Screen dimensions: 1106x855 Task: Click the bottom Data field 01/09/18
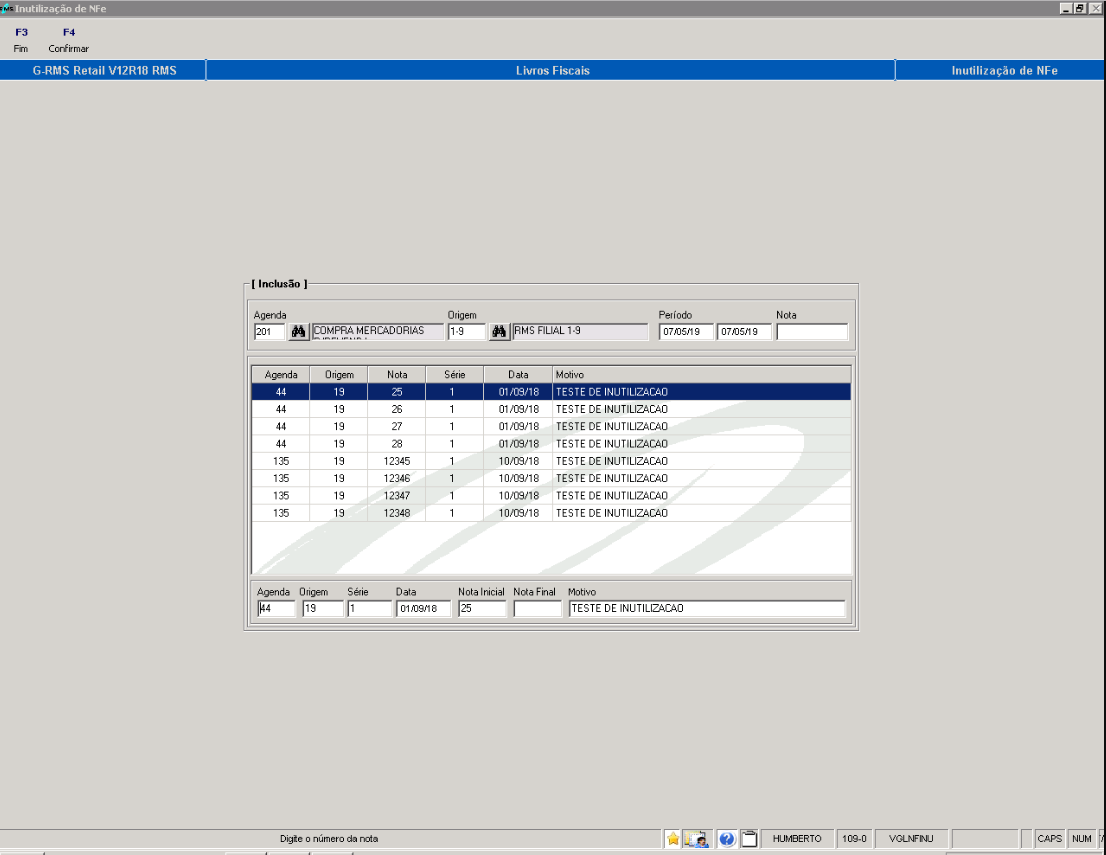423,609
